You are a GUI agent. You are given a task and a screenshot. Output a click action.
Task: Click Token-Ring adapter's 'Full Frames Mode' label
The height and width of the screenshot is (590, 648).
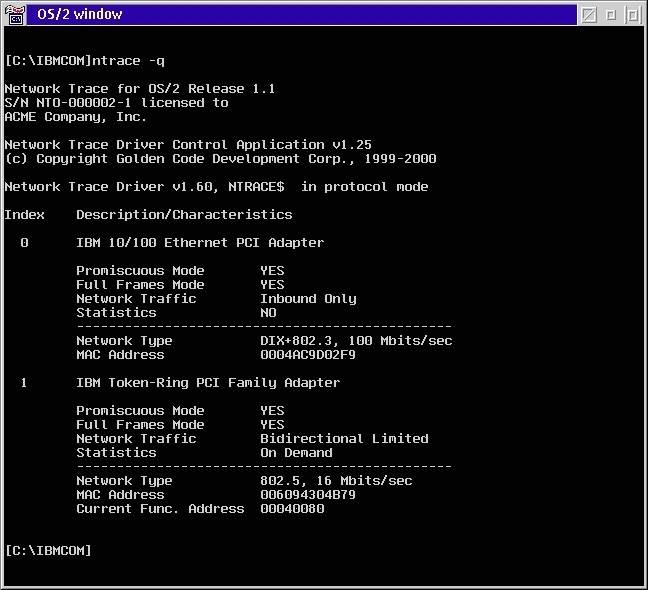point(140,425)
